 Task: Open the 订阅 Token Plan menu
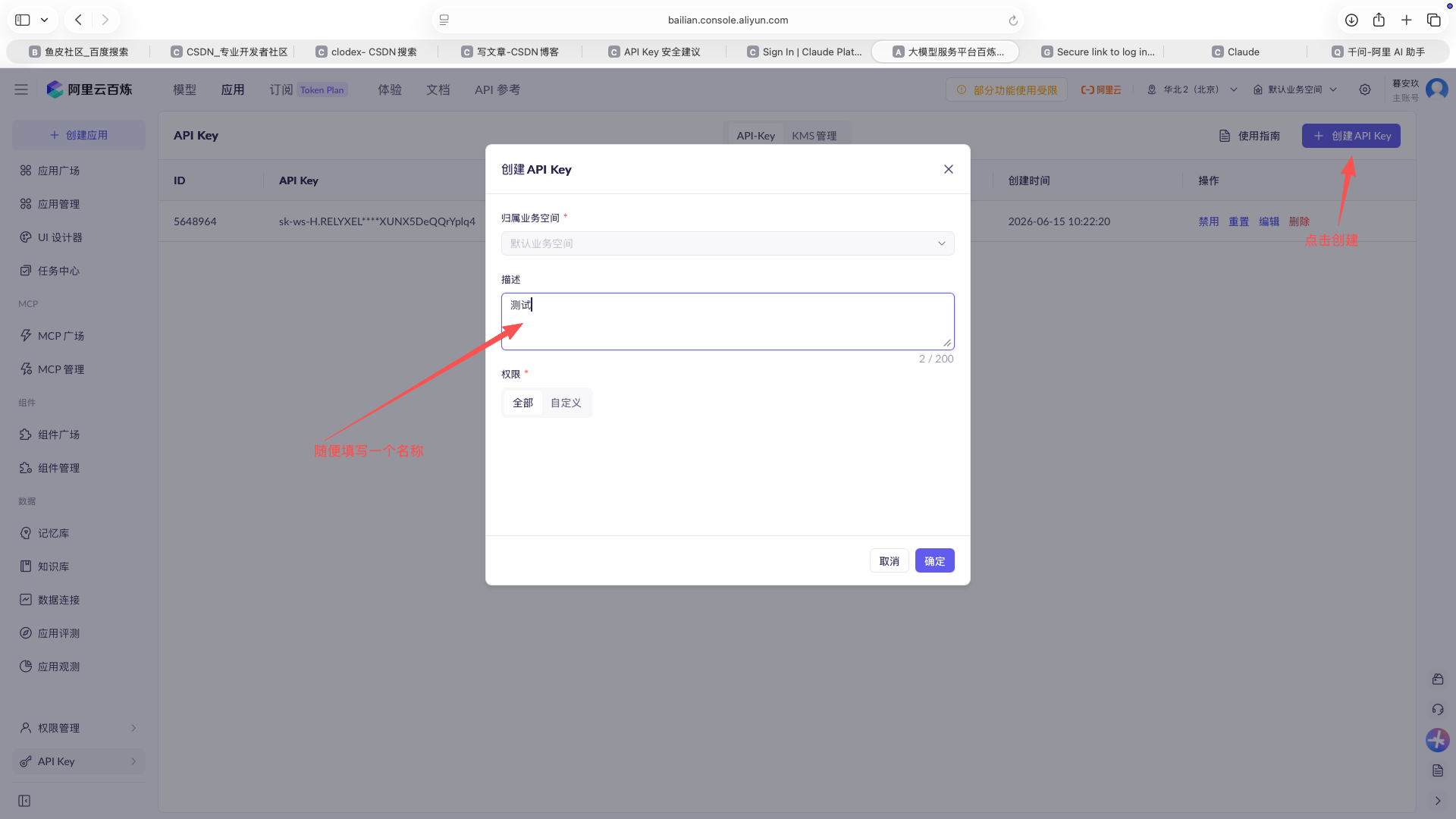point(309,89)
